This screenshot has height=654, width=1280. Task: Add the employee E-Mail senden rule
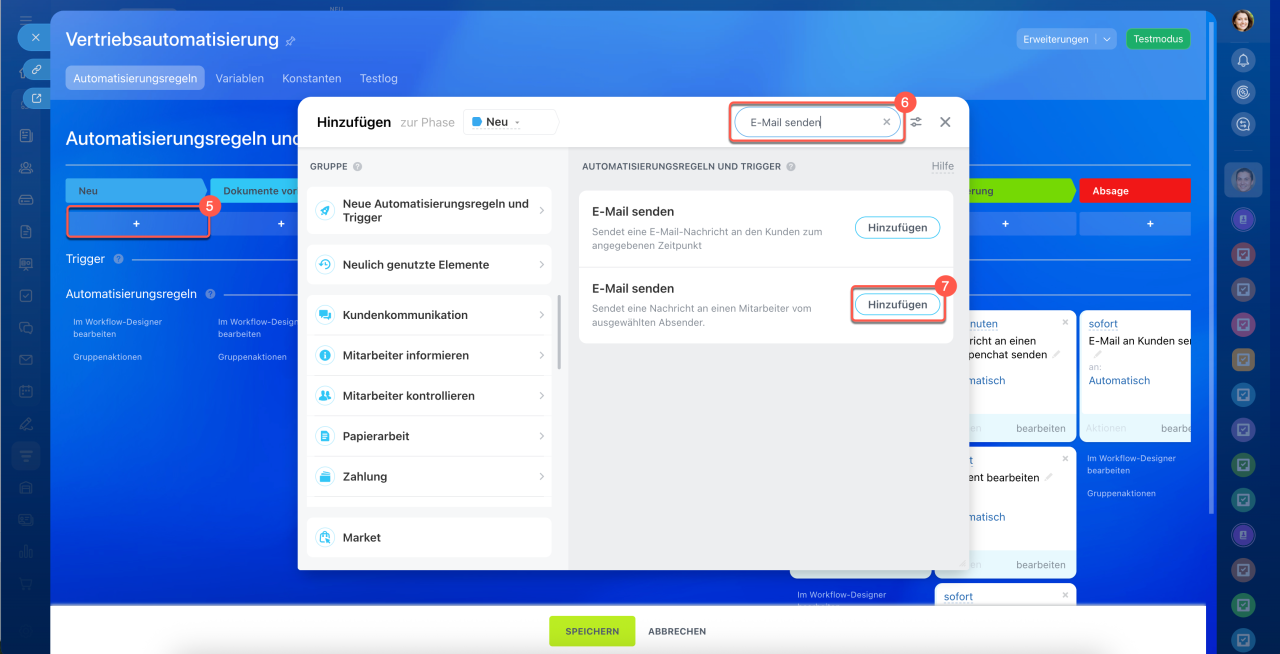point(897,304)
